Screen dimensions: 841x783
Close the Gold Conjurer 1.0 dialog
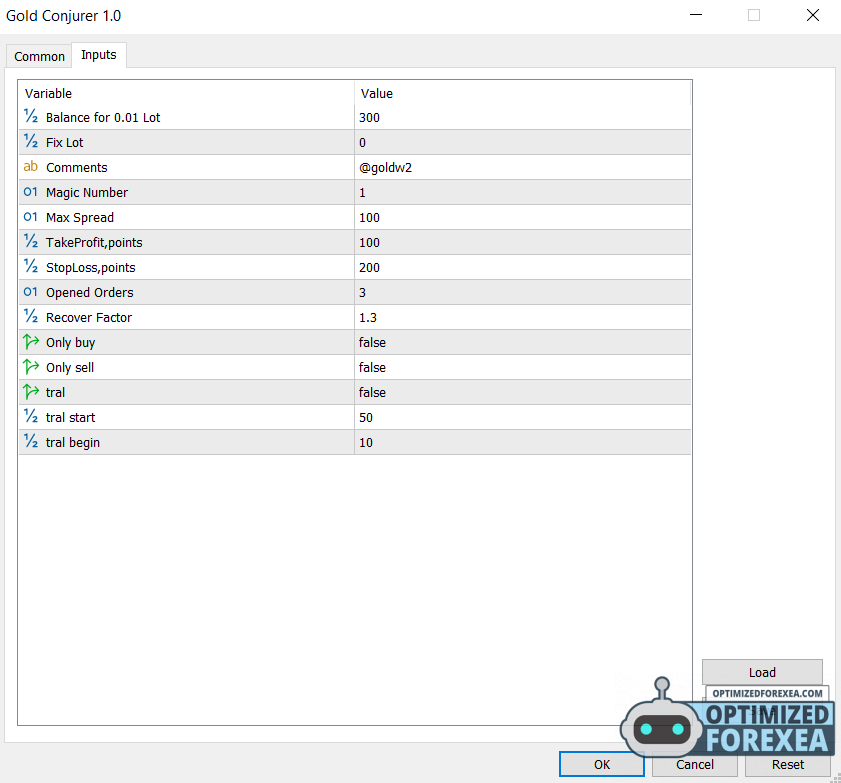coord(813,16)
